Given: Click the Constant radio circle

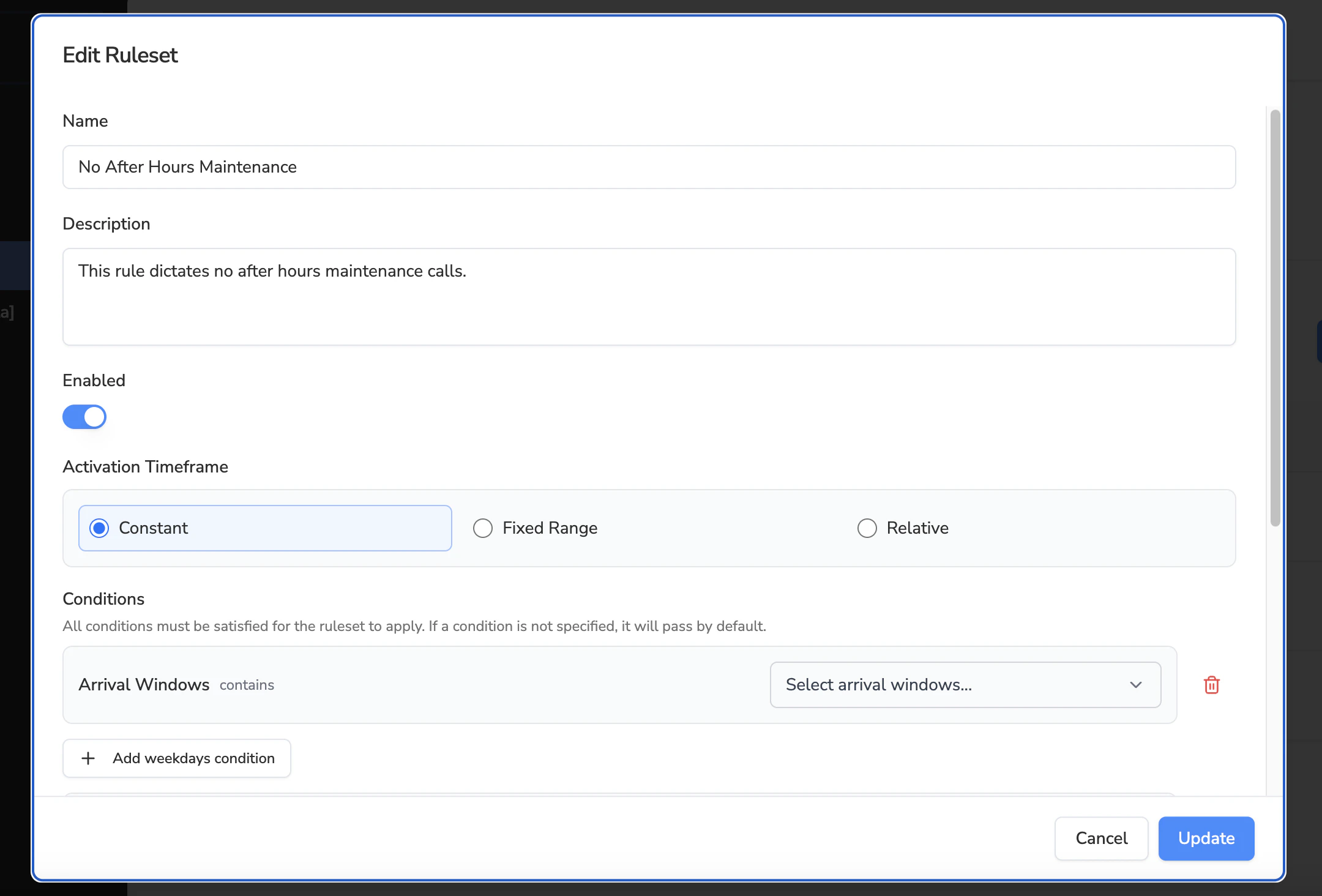Looking at the screenshot, I should pos(99,528).
